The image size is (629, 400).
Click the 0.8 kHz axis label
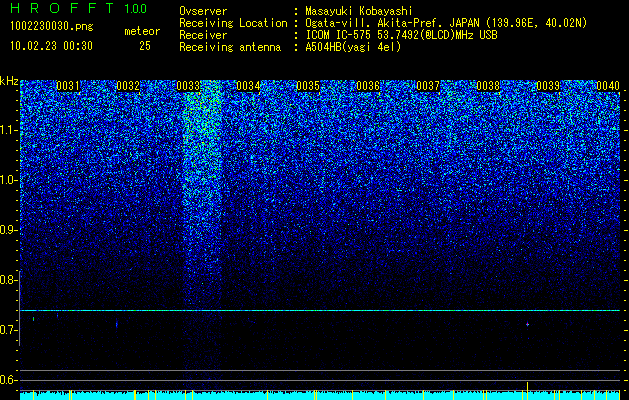[8, 280]
